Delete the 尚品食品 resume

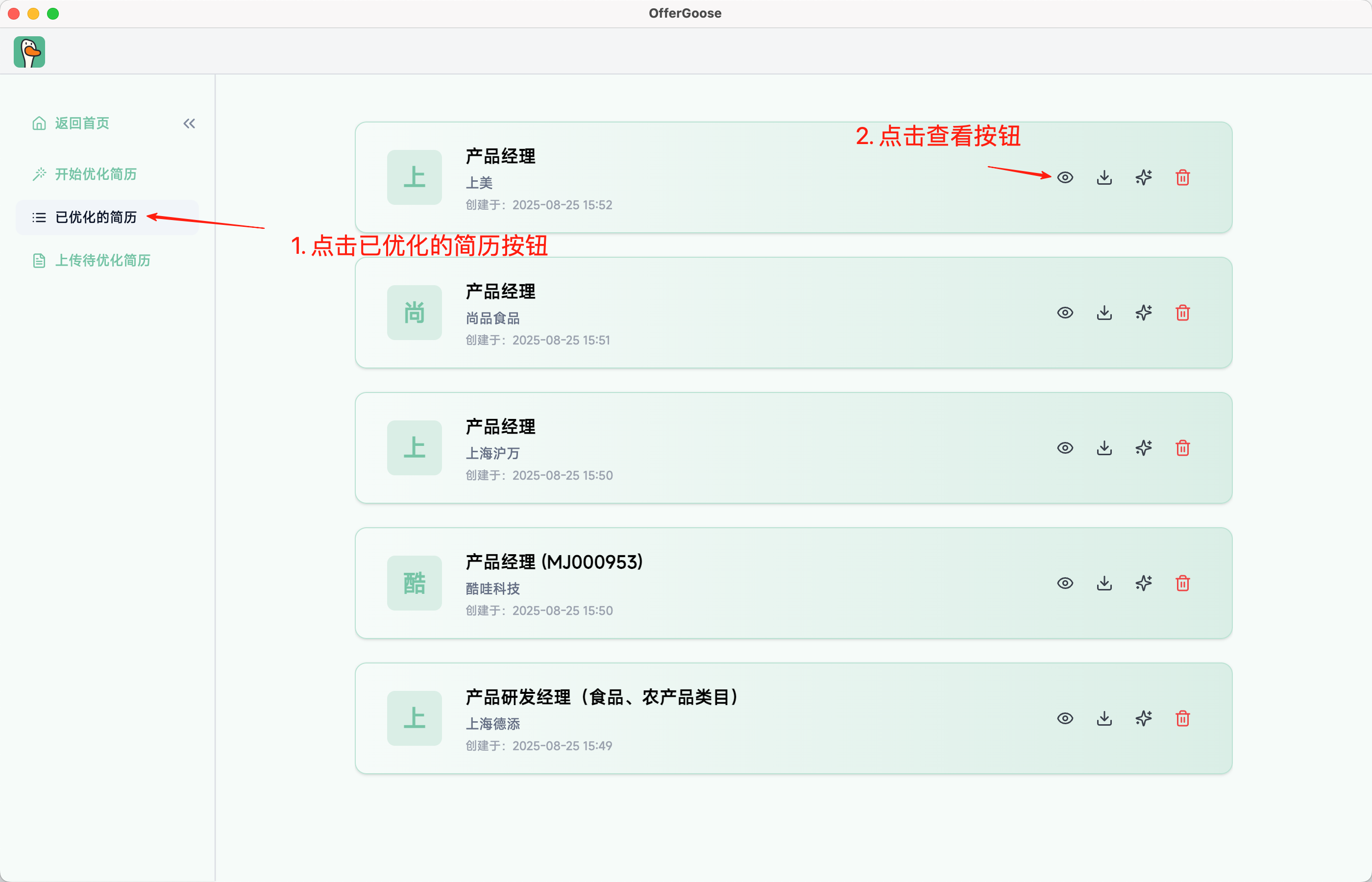point(1182,313)
